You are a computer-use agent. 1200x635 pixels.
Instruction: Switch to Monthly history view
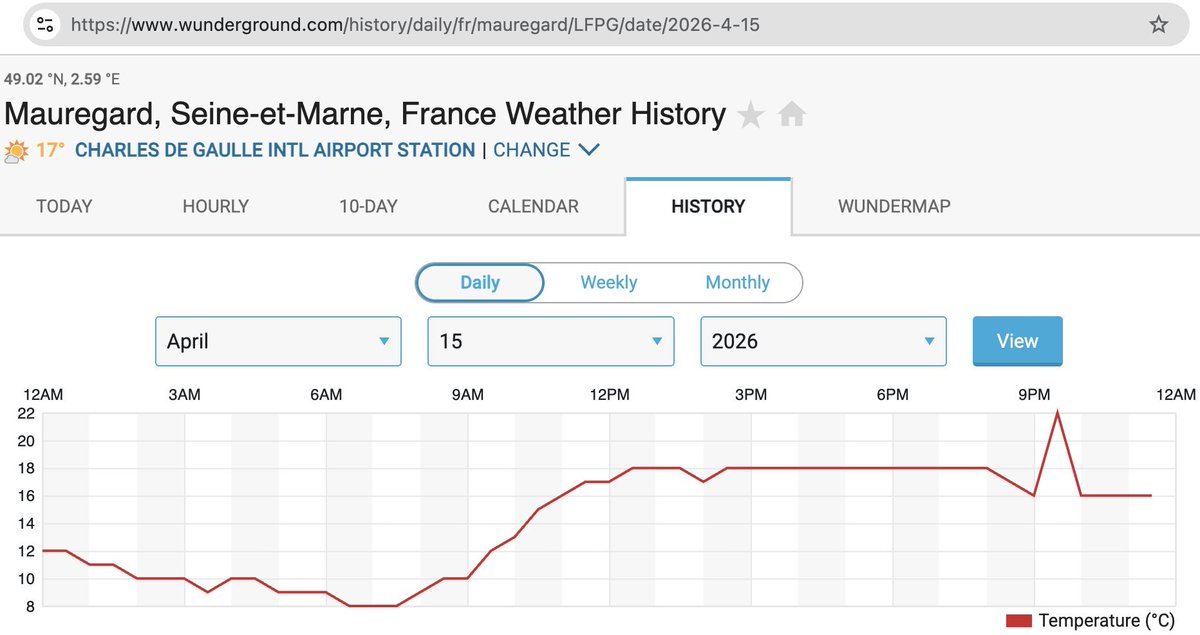click(x=738, y=282)
